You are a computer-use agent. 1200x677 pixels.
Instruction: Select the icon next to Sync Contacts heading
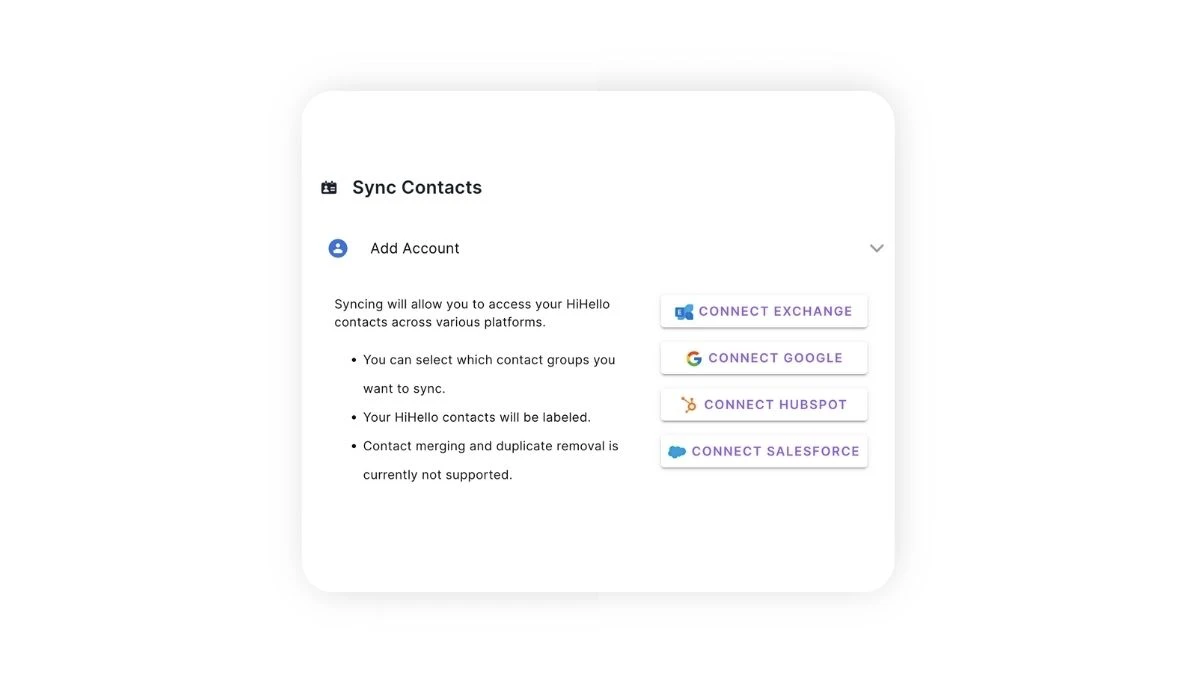point(329,186)
